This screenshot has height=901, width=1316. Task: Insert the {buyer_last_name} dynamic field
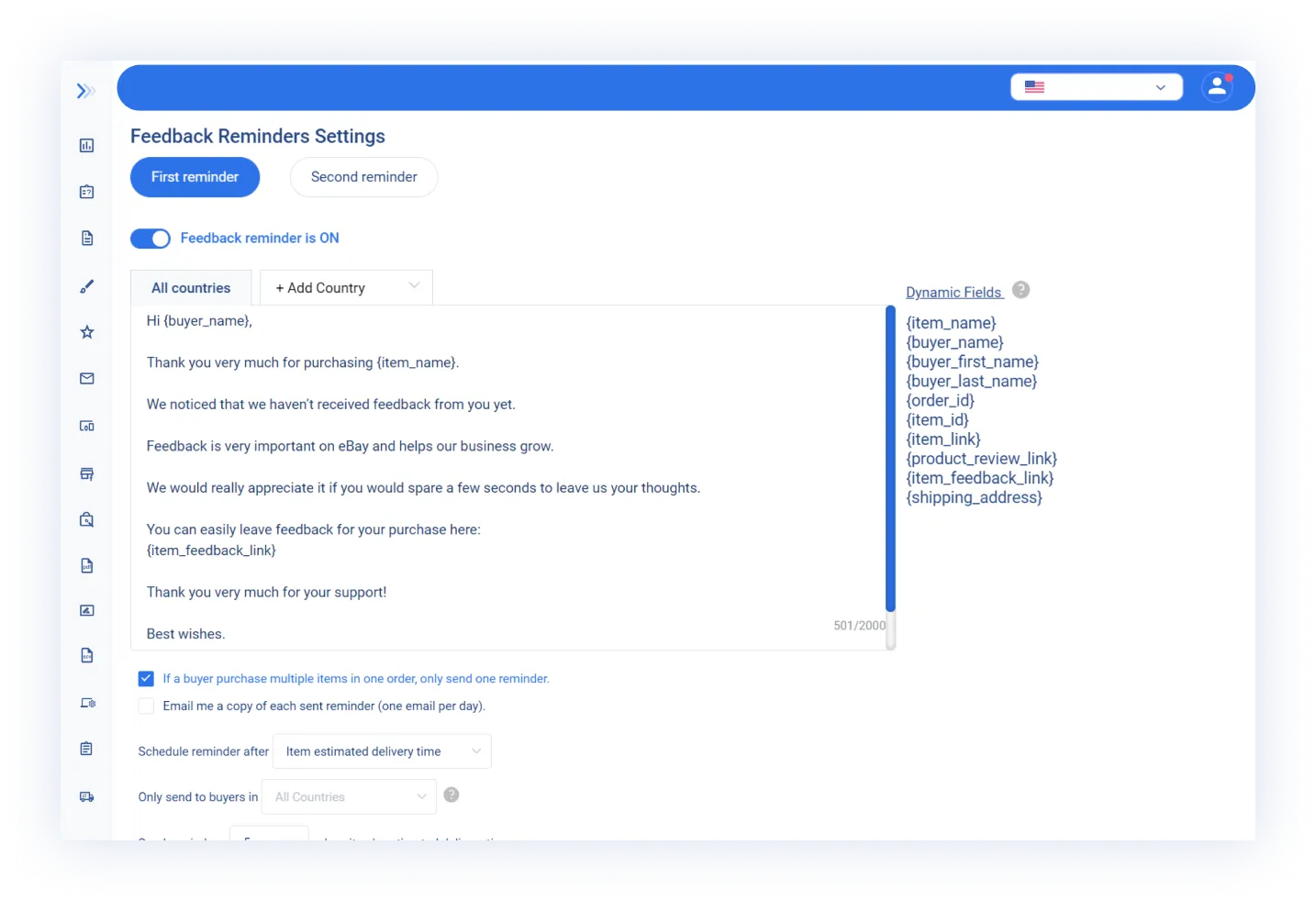pyautogui.click(x=971, y=381)
